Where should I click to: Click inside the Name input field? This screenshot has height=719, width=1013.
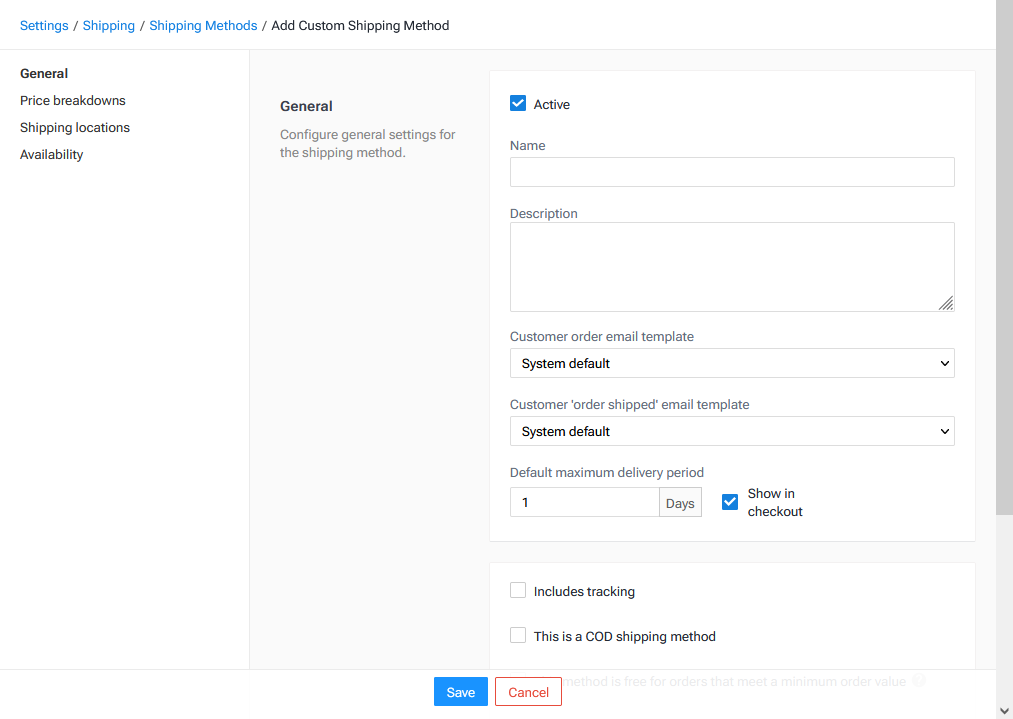[x=732, y=172]
